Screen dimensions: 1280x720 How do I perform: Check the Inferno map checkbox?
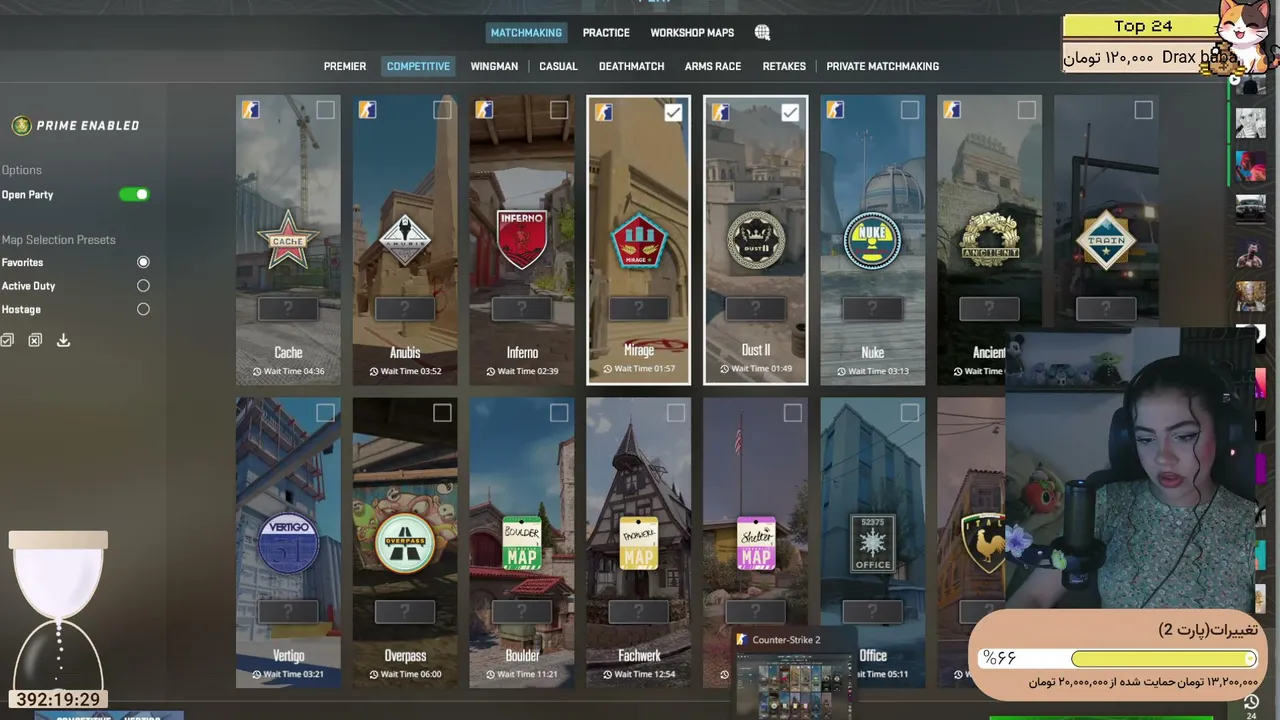coord(559,110)
